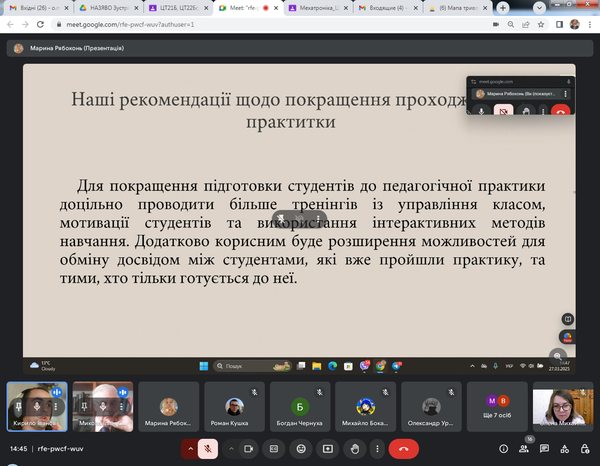
Task: Open the meeting details info panel
Action: coord(504,449)
